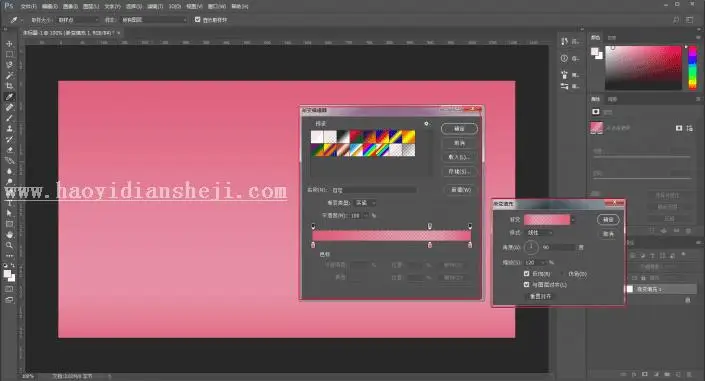705x381 pixels.
Task: Click Cancel in Gradient Editor dialog
Action: click(459, 143)
